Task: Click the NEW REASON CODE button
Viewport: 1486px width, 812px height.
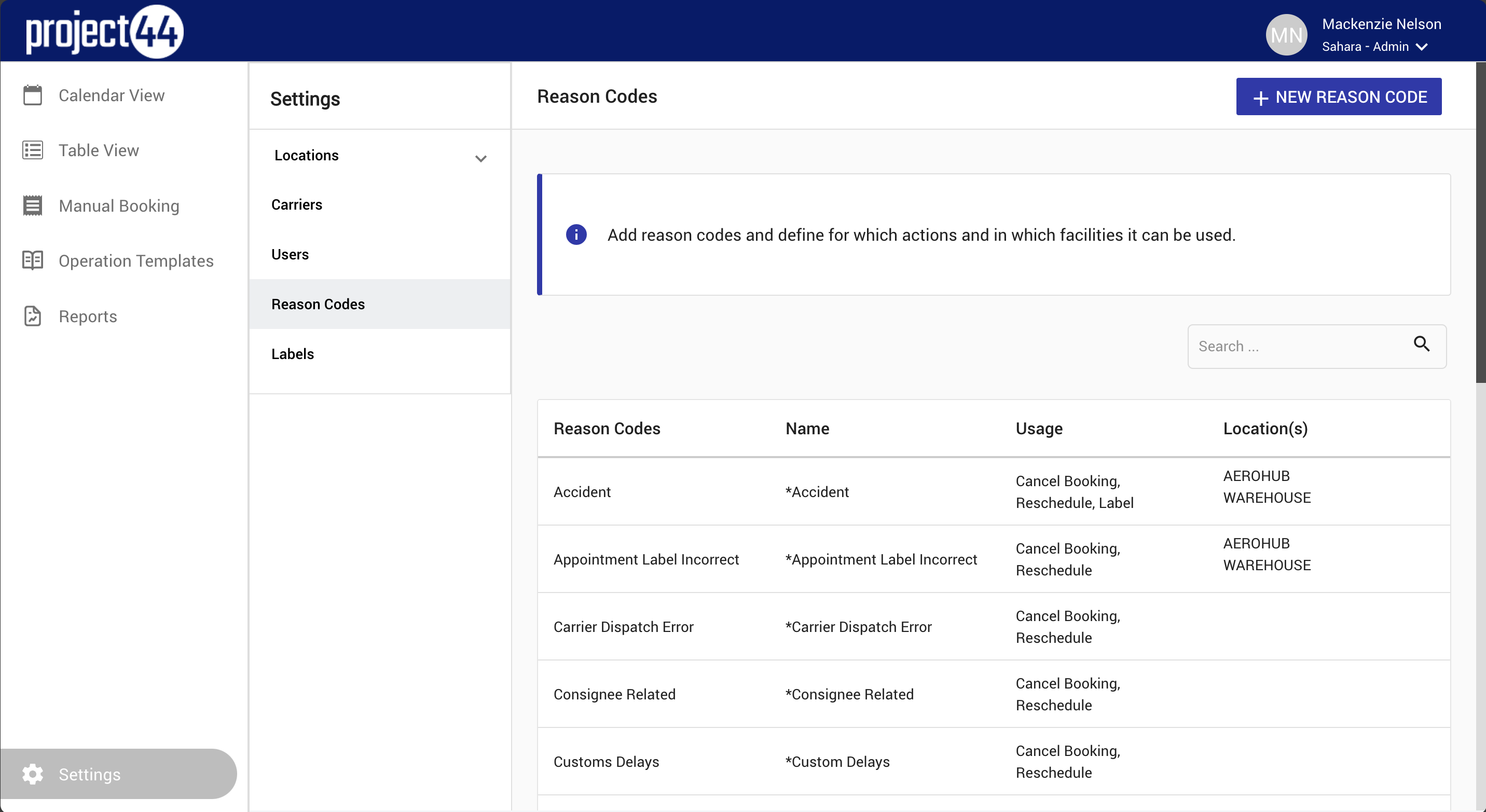Action: [1338, 97]
